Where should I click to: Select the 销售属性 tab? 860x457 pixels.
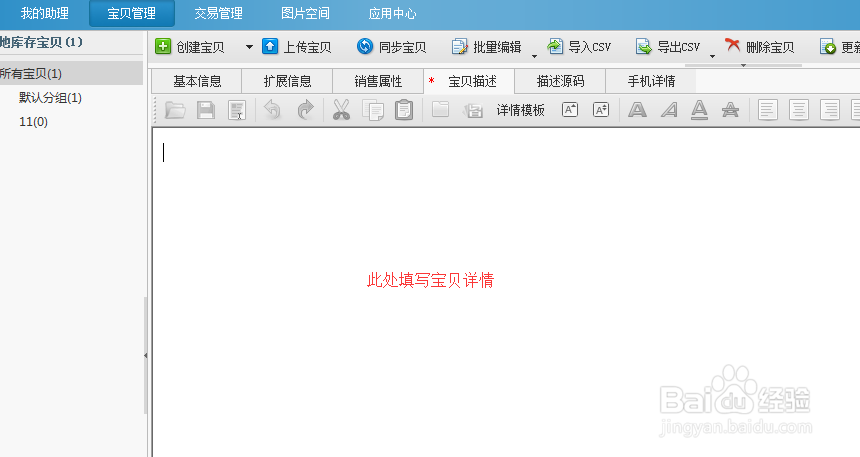click(378, 81)
